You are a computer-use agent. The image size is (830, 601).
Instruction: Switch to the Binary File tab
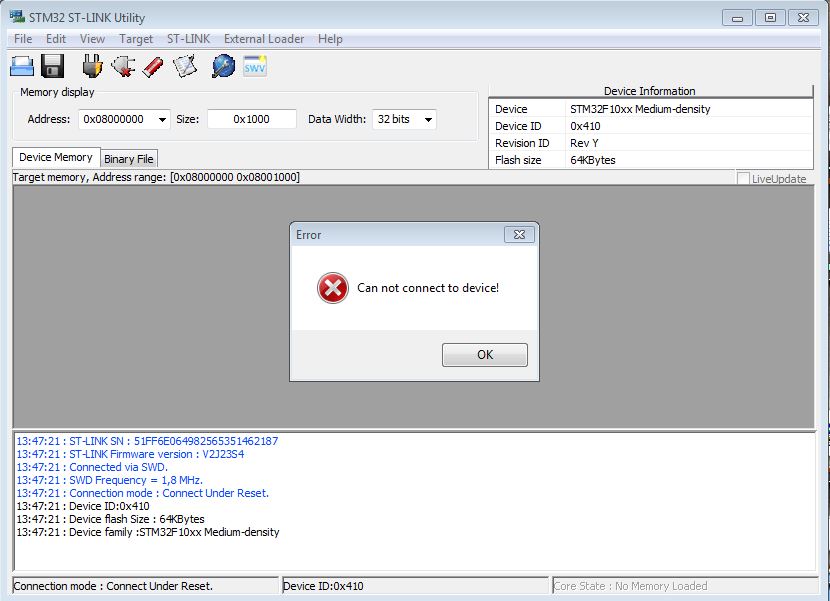(129, 159)
